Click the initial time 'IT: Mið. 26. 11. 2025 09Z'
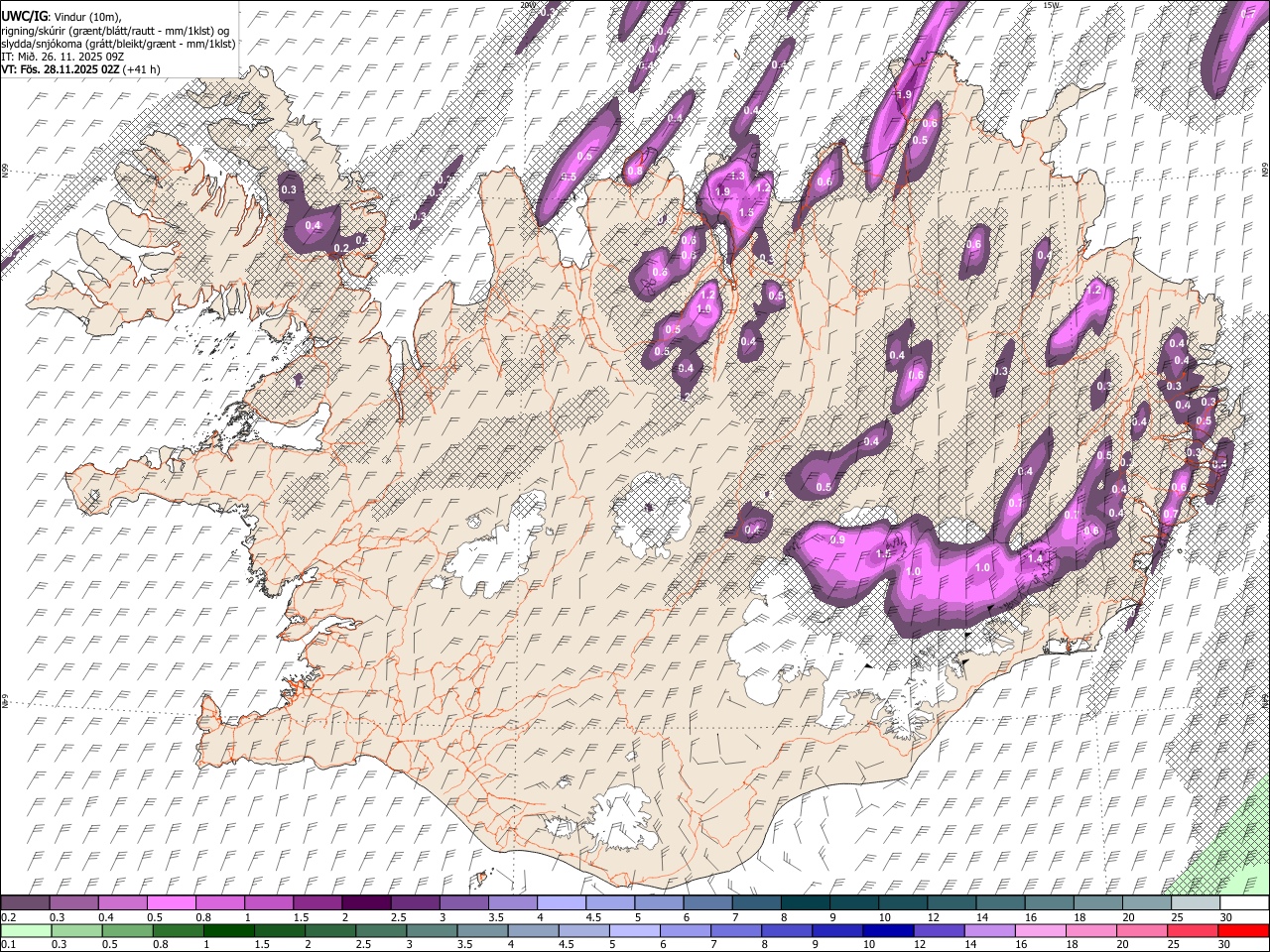Image resolution: width=1270 pixels, height=952 pixels. 63,57
